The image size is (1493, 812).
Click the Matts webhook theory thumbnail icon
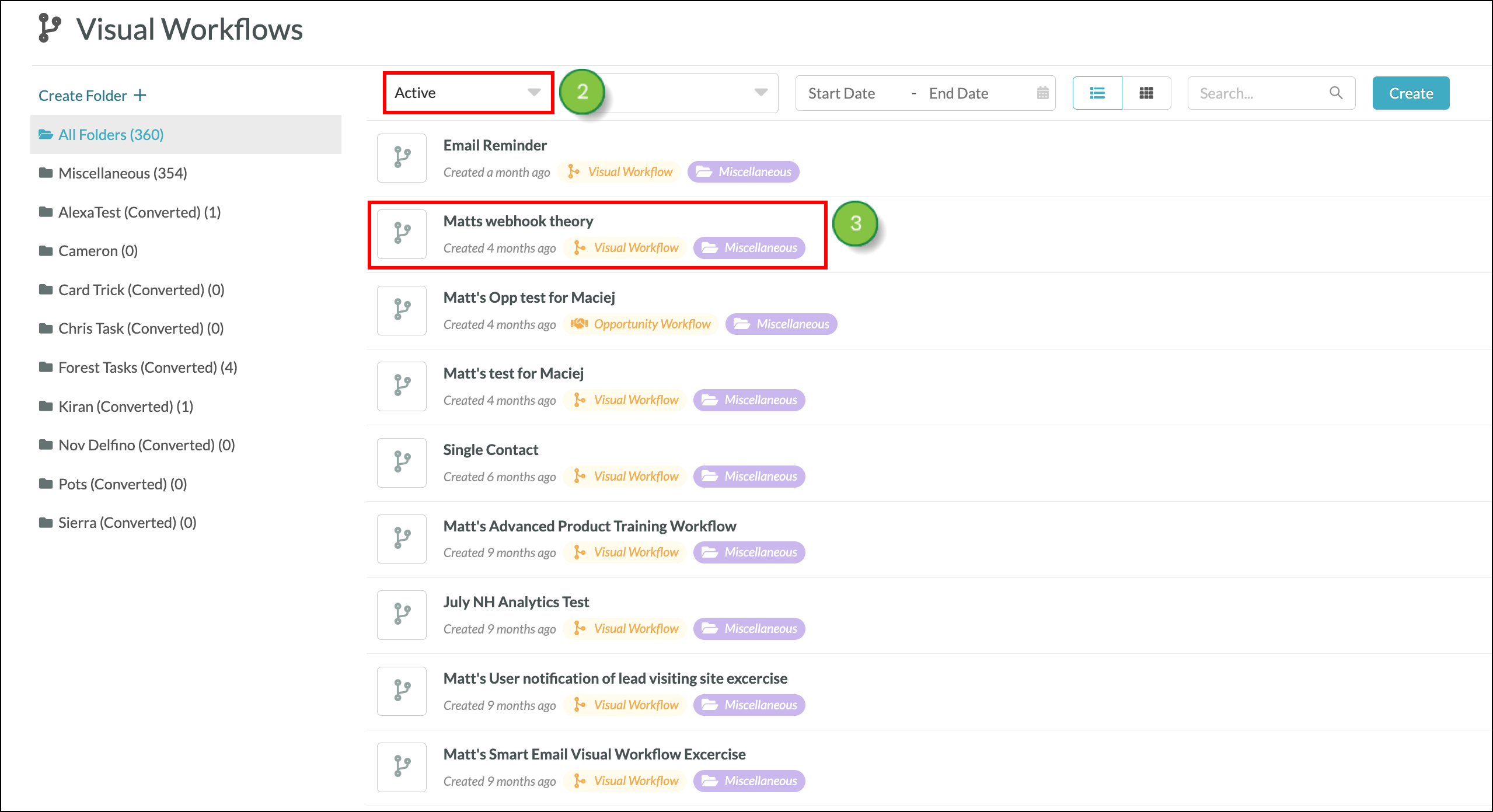(402, 234)
